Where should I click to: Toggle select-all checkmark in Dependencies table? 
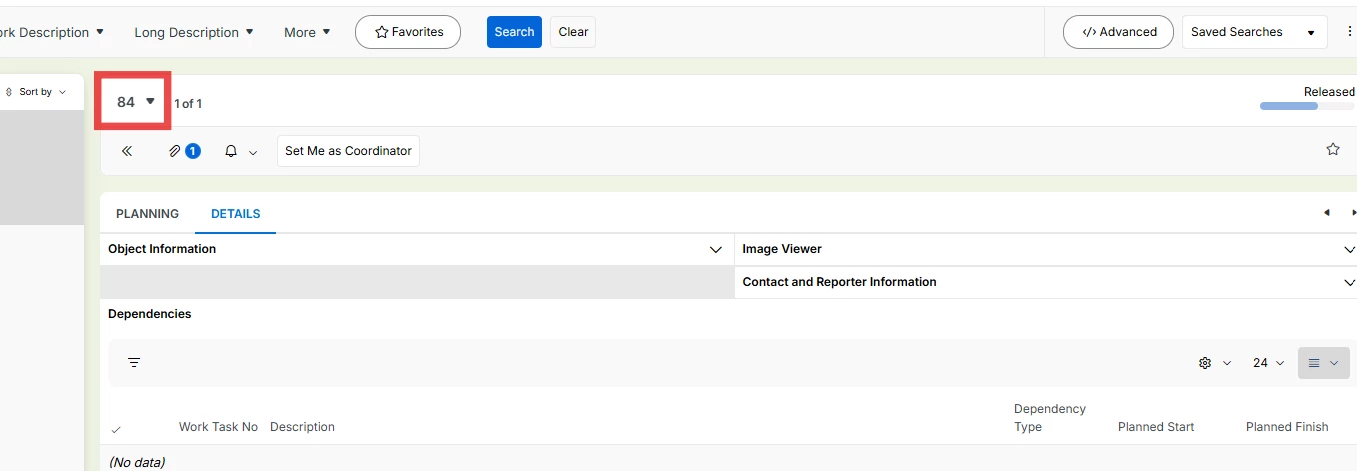pyautogui.click(x=116, y=429)
